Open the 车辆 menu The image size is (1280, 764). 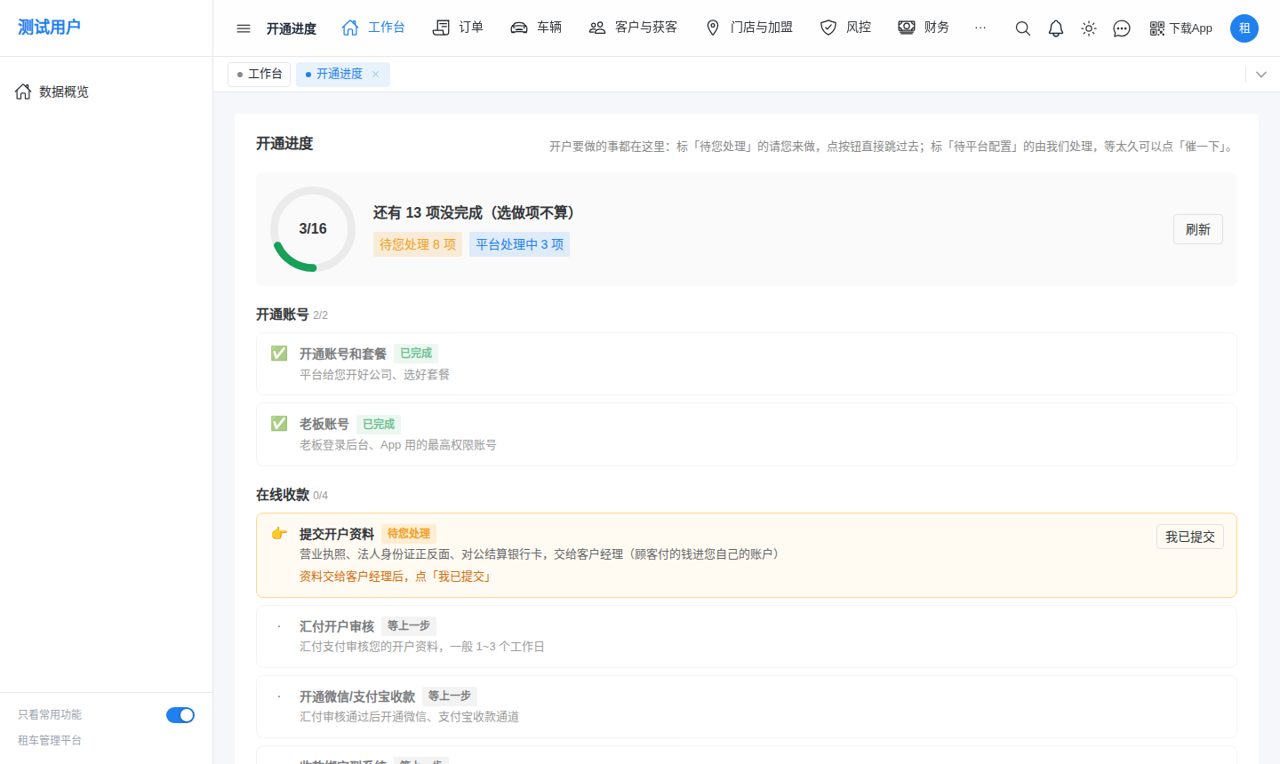pos(536,28)
